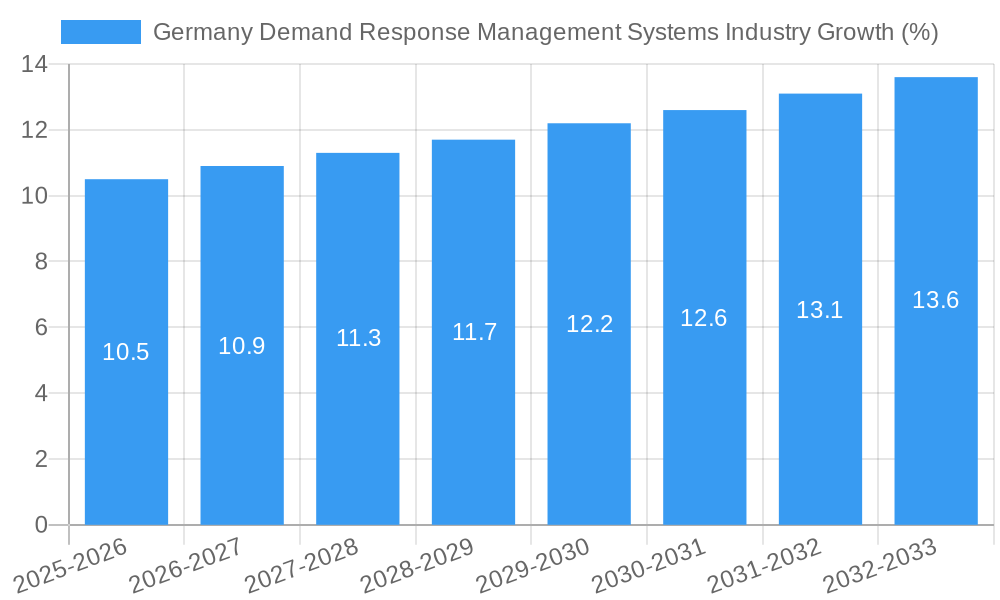Click the 13.6 value label
1000x600 pixels.
pos(936,300)
